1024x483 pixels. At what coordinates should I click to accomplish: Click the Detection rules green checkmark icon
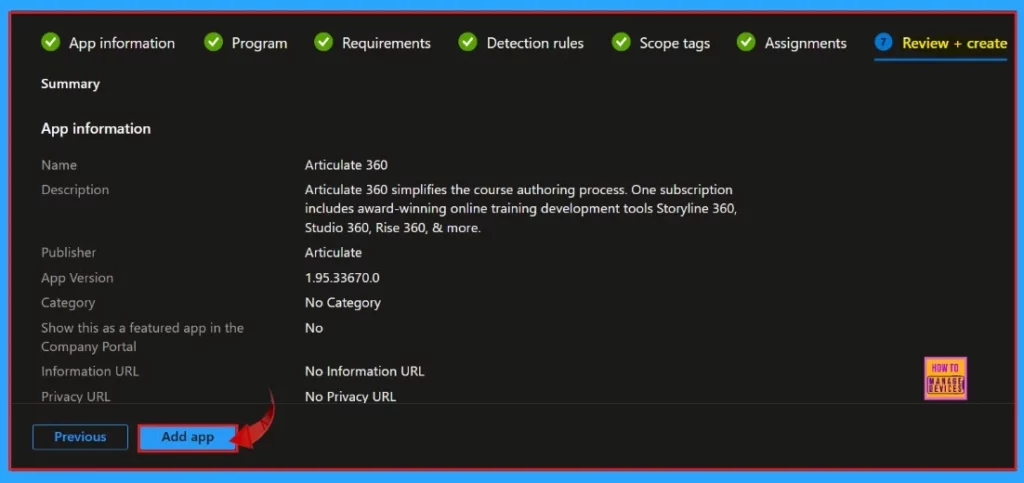tap(468, 43)
